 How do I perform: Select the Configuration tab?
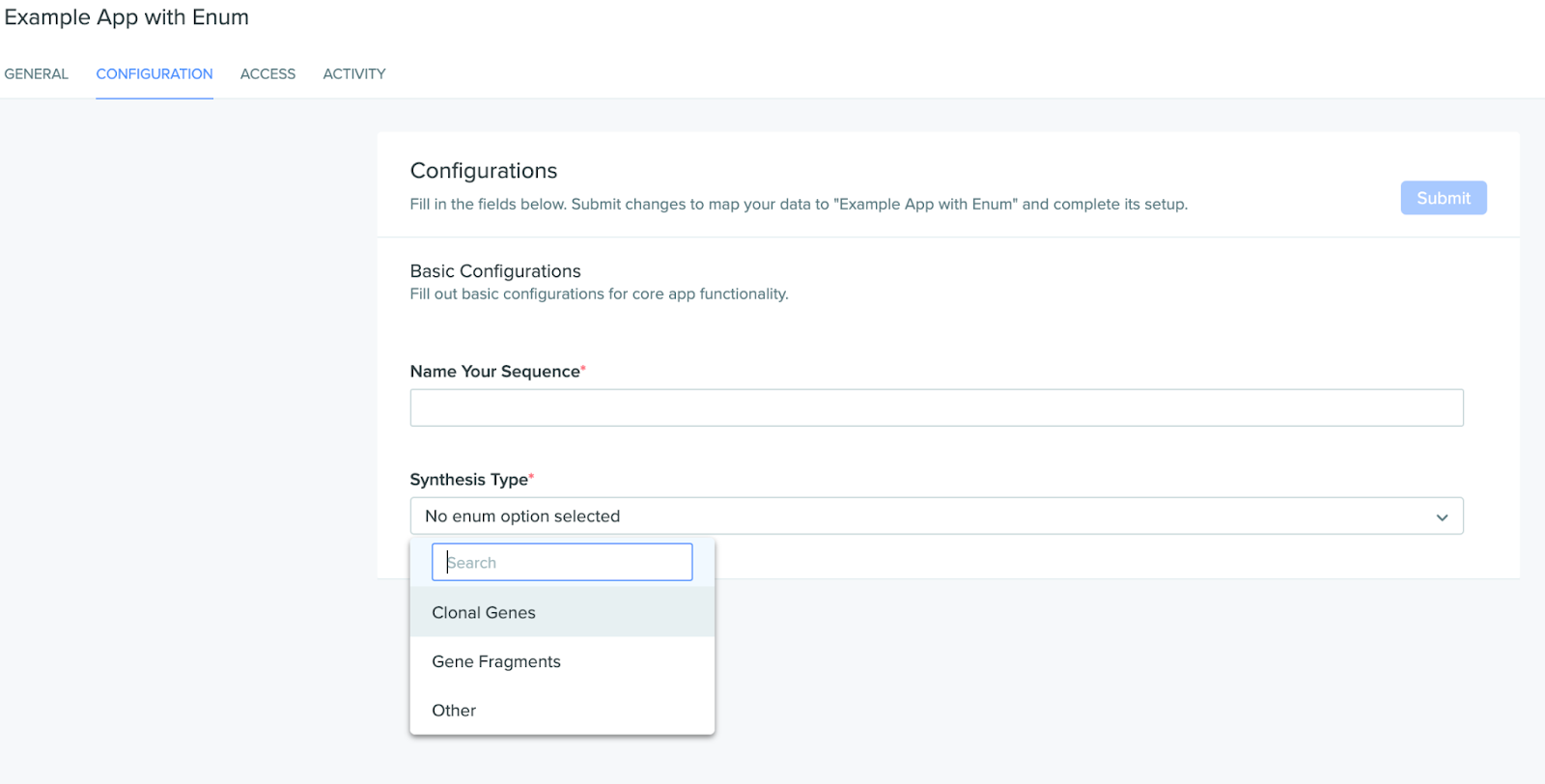[154, 73]
